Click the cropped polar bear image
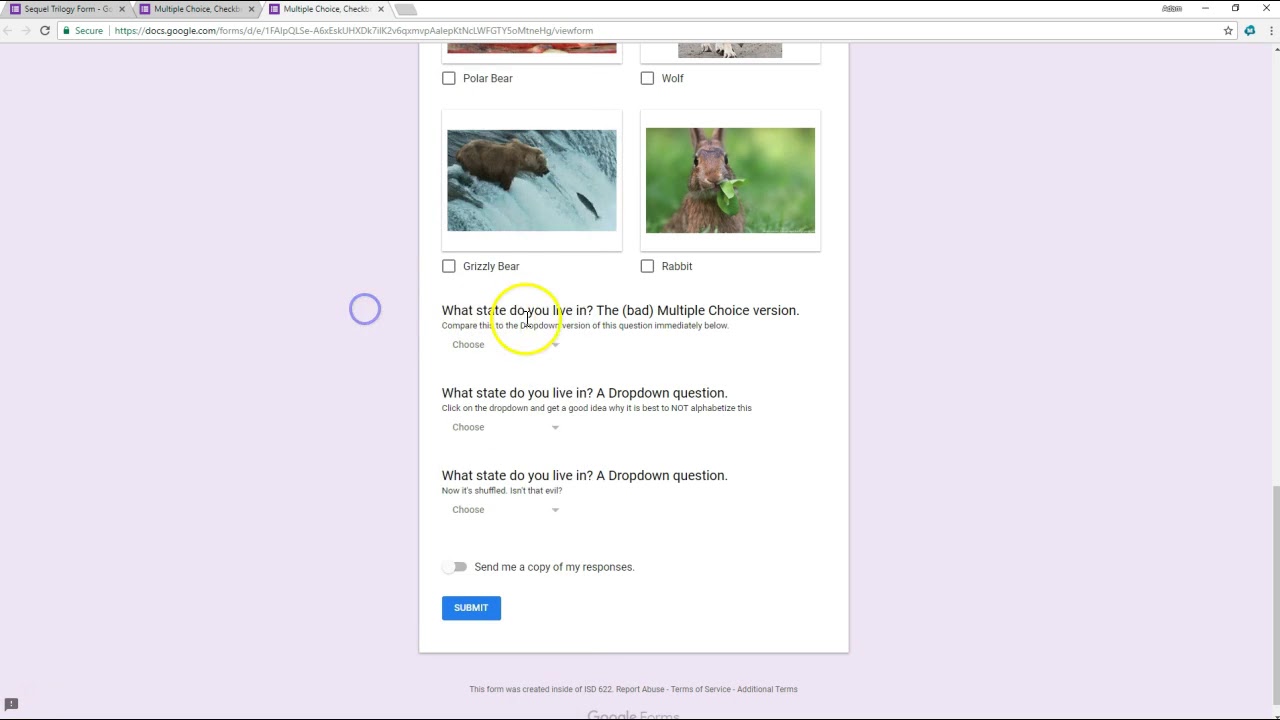1280x720 pixels. [x=532, y=48]
